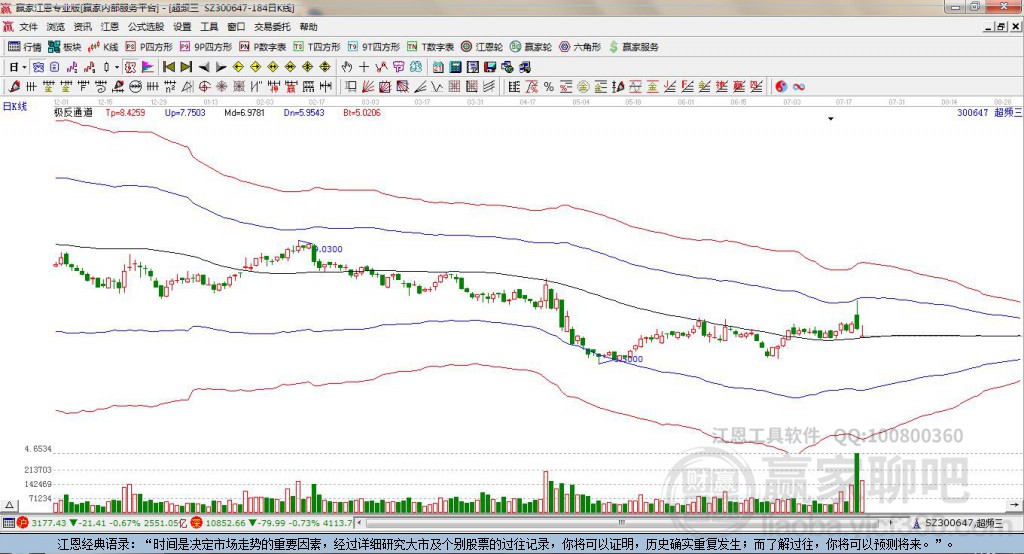Click the first yellow diamond arrow icon

(238, 67)
